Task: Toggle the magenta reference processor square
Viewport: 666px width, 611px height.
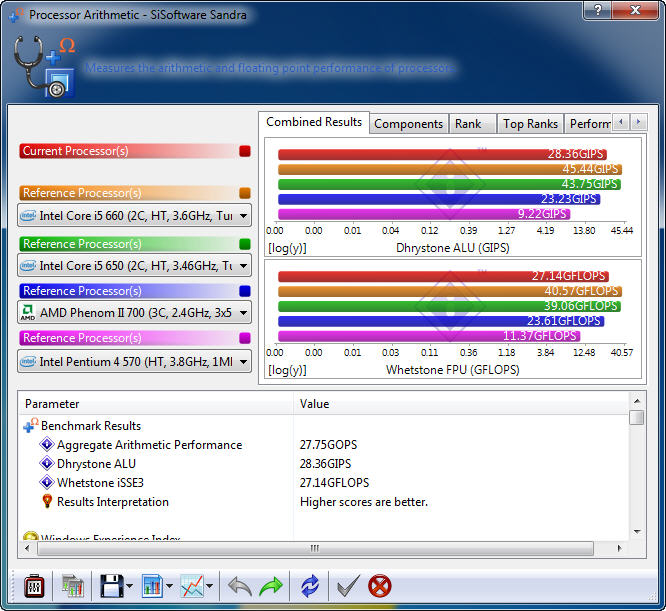Action: click(x=245, y=338)
